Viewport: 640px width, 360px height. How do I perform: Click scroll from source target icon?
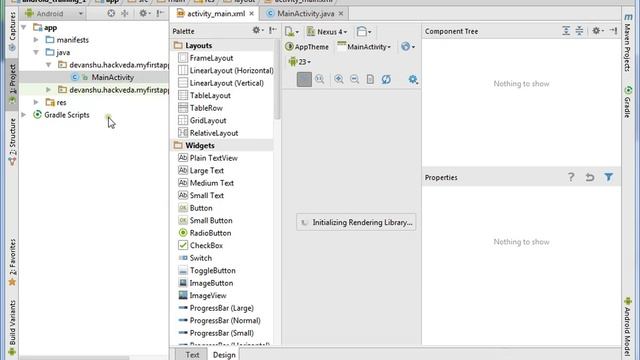pos(111,14)
